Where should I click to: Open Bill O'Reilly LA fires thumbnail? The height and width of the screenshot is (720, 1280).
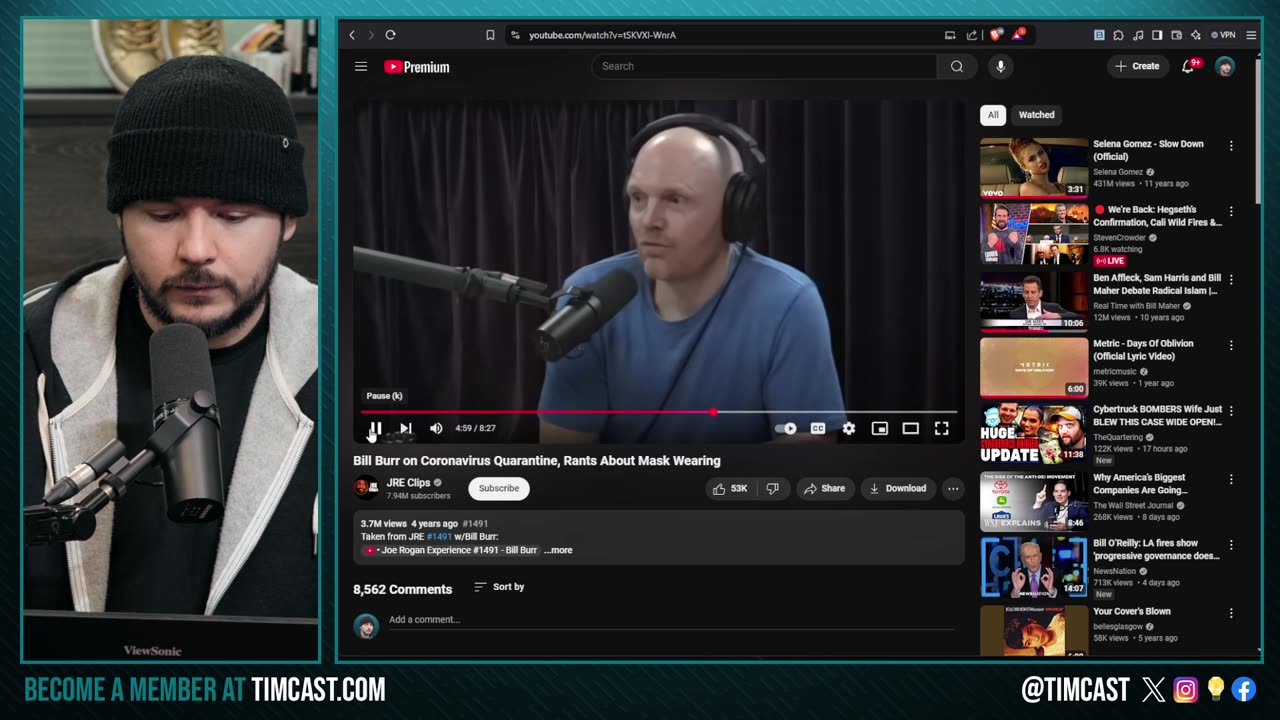[x=1033, y=567]
